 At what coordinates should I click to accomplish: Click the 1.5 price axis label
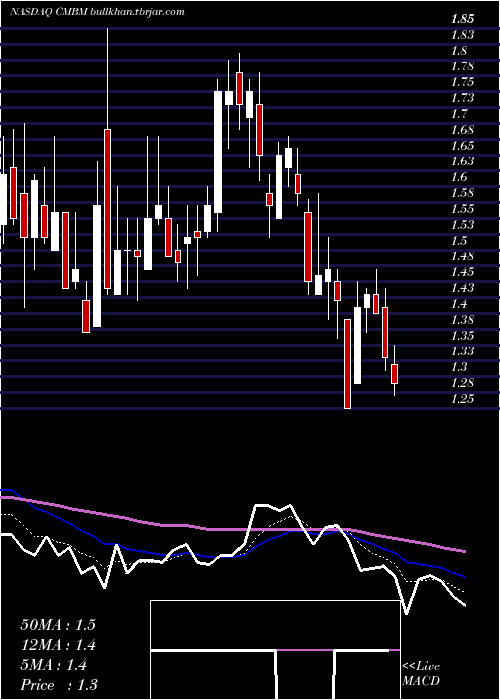click(459, 241)
